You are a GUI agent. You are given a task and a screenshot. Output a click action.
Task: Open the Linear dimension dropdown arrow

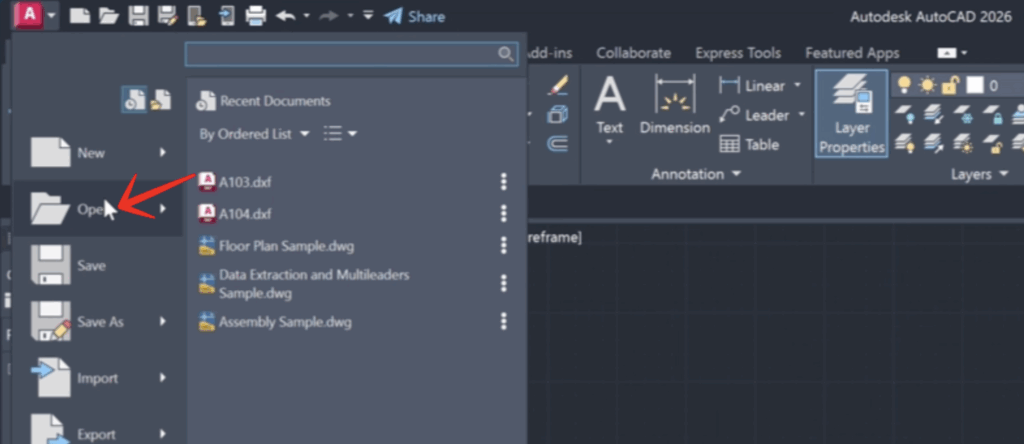click(796, 86)
